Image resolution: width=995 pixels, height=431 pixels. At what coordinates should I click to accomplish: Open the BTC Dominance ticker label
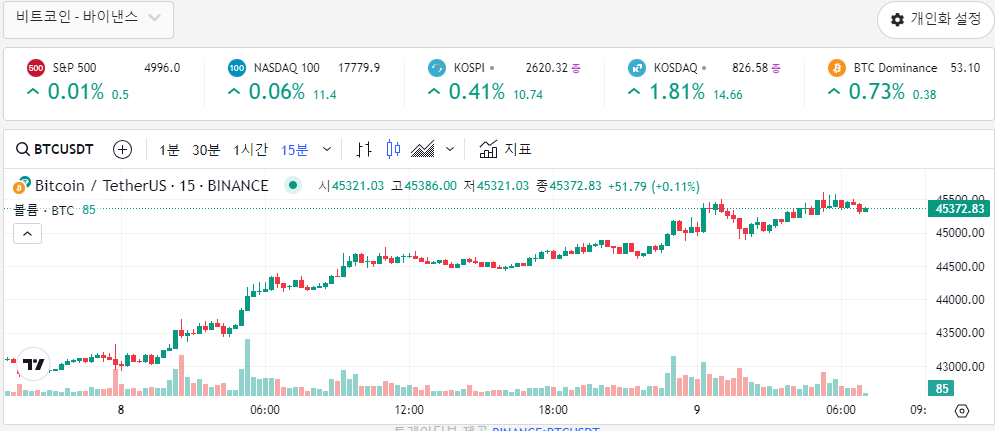pyautogui.click(x=895, y=68)
